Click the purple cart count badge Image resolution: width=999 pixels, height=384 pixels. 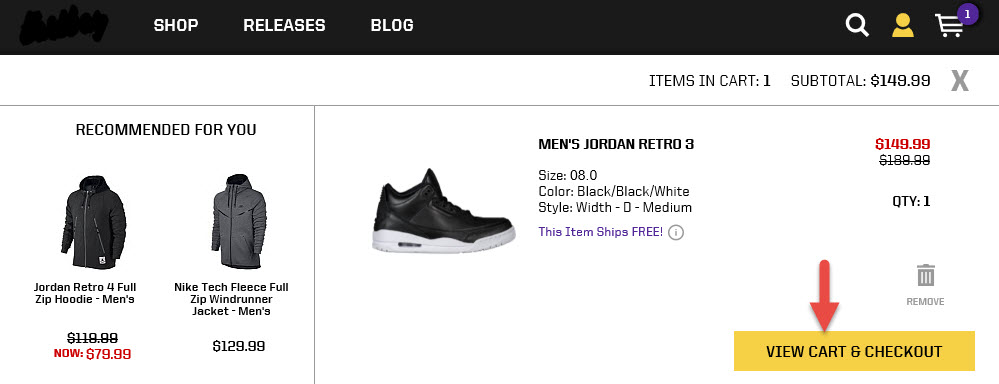tap(967, 13)
